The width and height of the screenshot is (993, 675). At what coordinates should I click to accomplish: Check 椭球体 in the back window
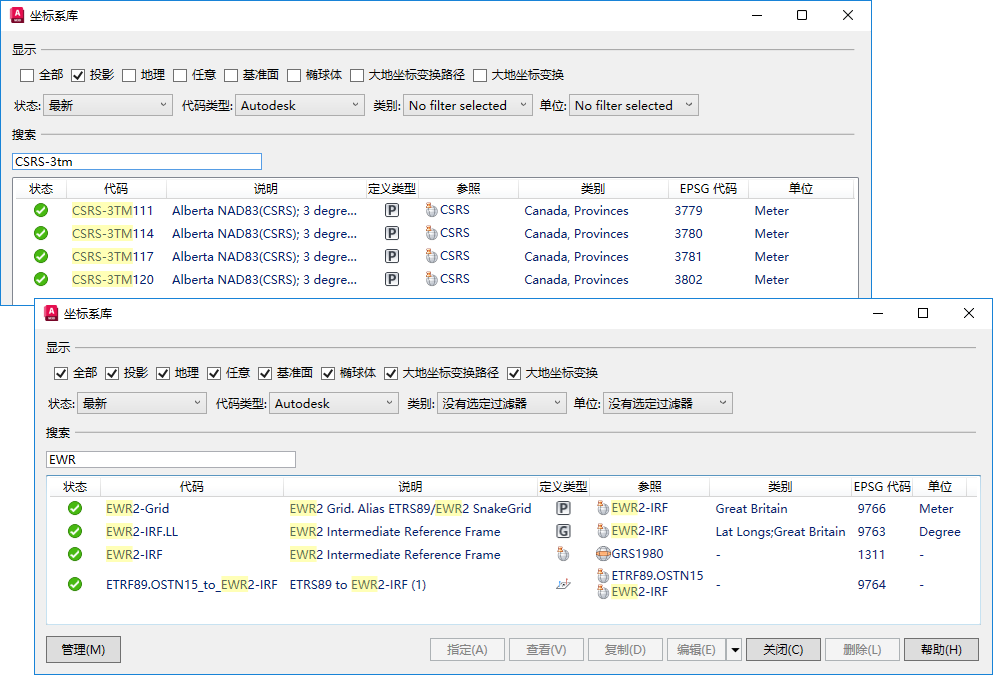(294, 75)
